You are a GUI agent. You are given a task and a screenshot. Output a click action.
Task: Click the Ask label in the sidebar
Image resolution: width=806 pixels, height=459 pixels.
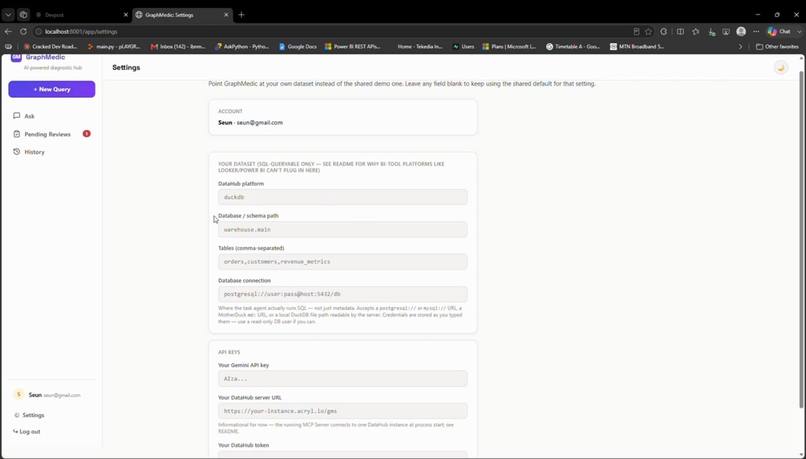click(29, 116)
